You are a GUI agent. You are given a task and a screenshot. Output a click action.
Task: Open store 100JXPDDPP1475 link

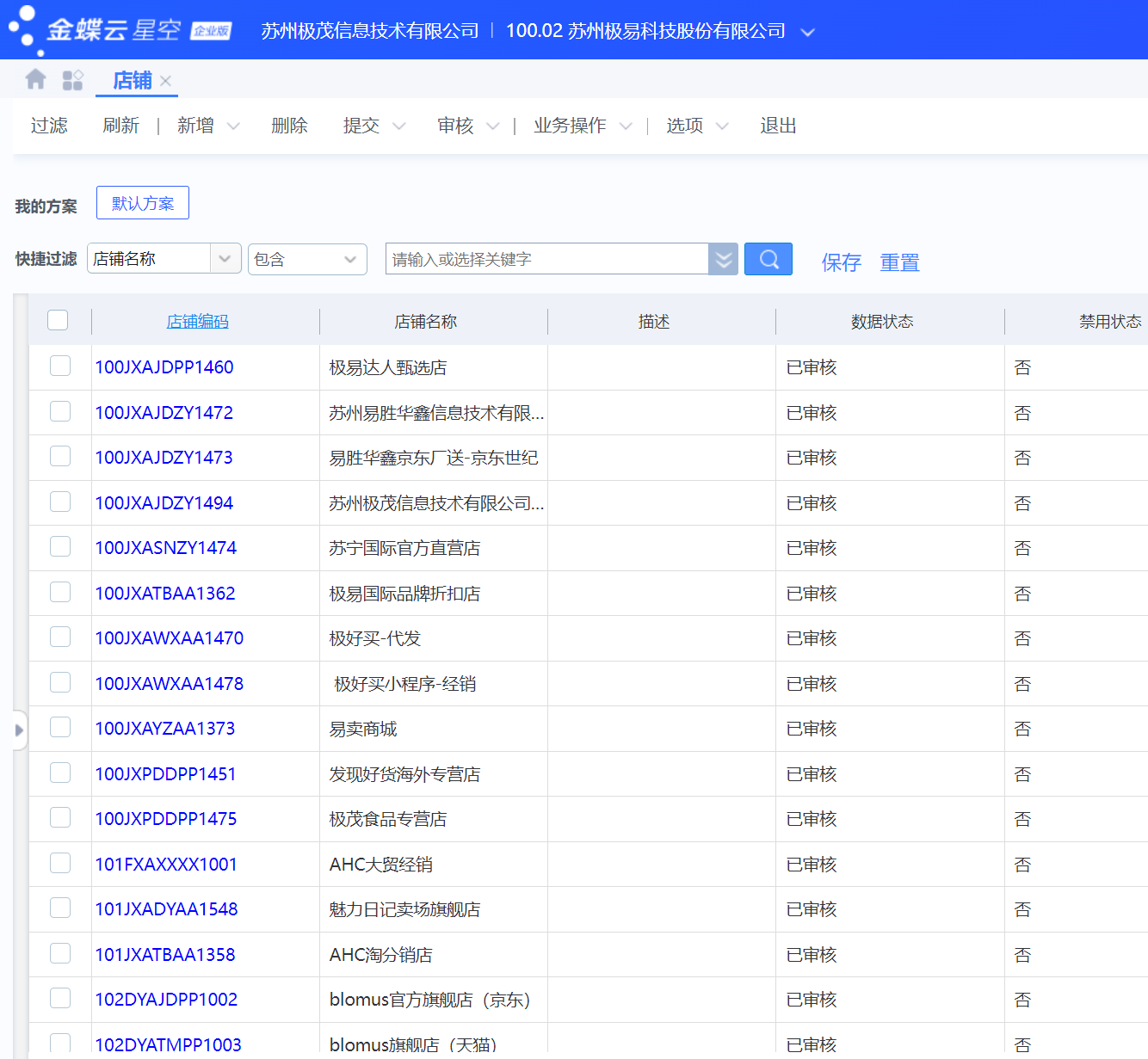pyautogui.click(x=166, y=819)
